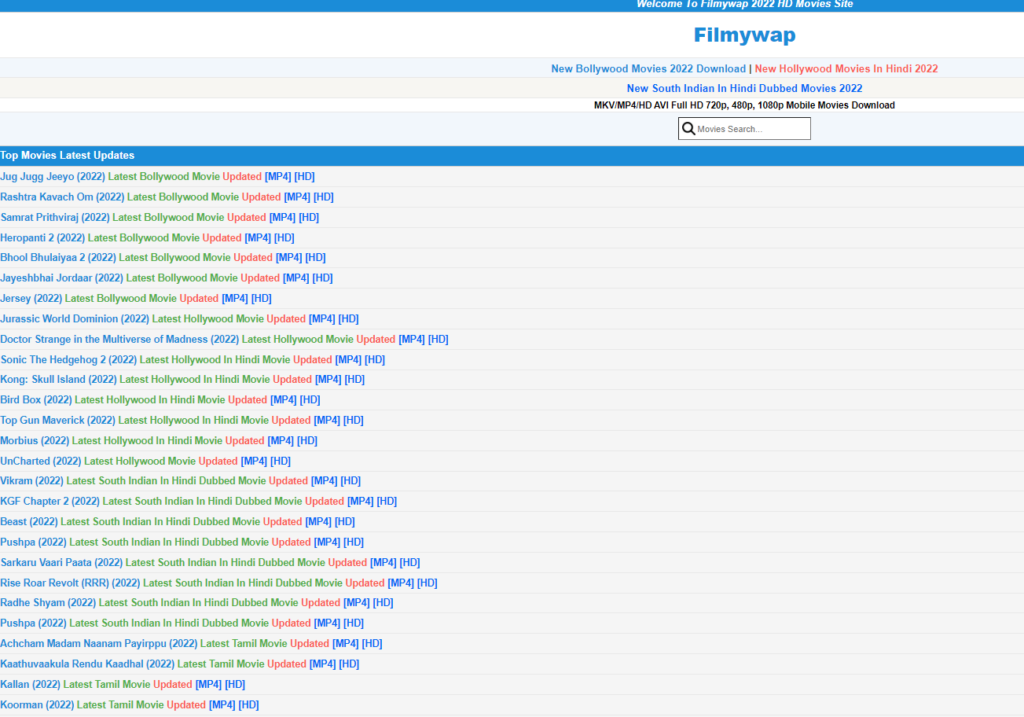Open KGF Chapter 2 (2022) link
The height and width of the screenshot is (717, 1024).
coord(199,501)
